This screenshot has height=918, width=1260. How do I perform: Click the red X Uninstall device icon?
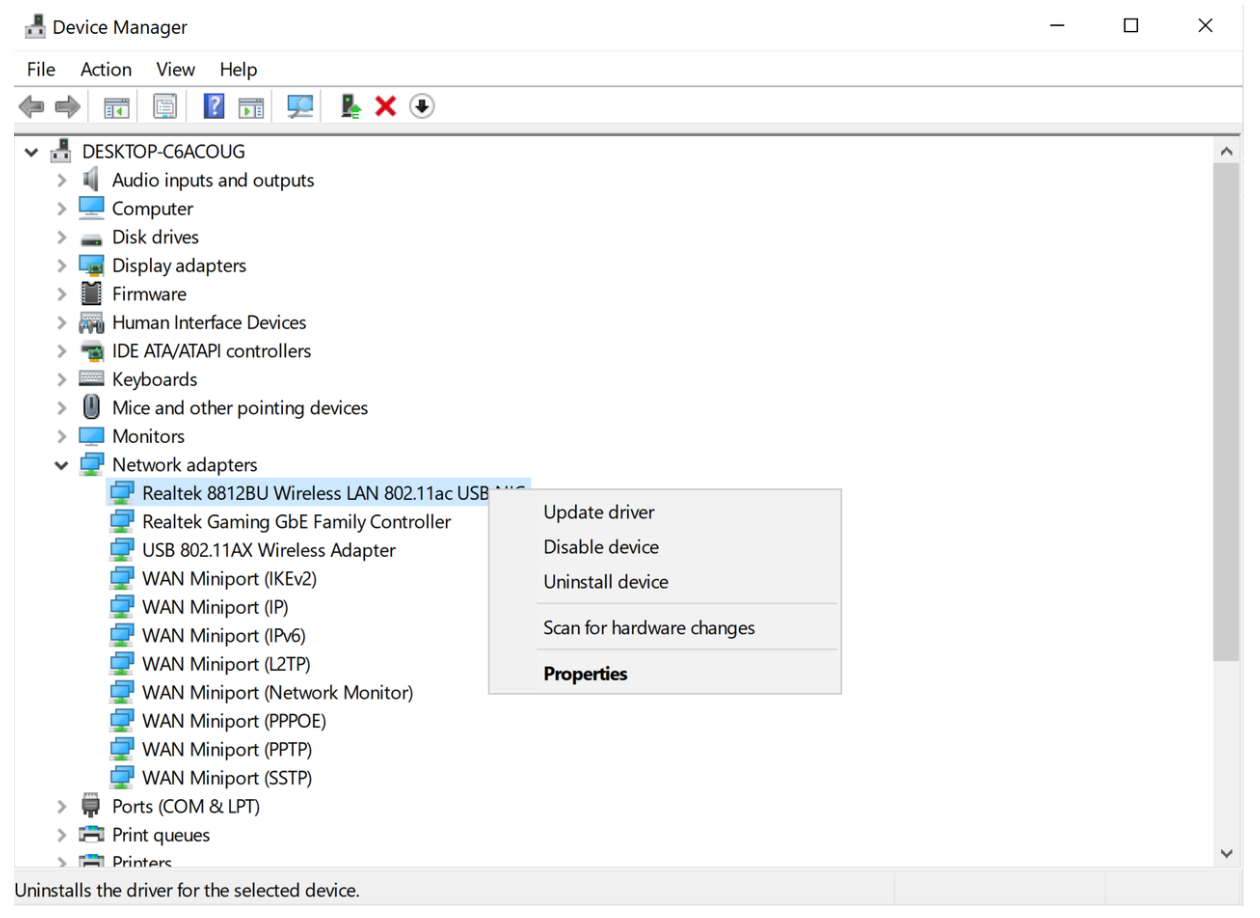click(x=386, y=106)
